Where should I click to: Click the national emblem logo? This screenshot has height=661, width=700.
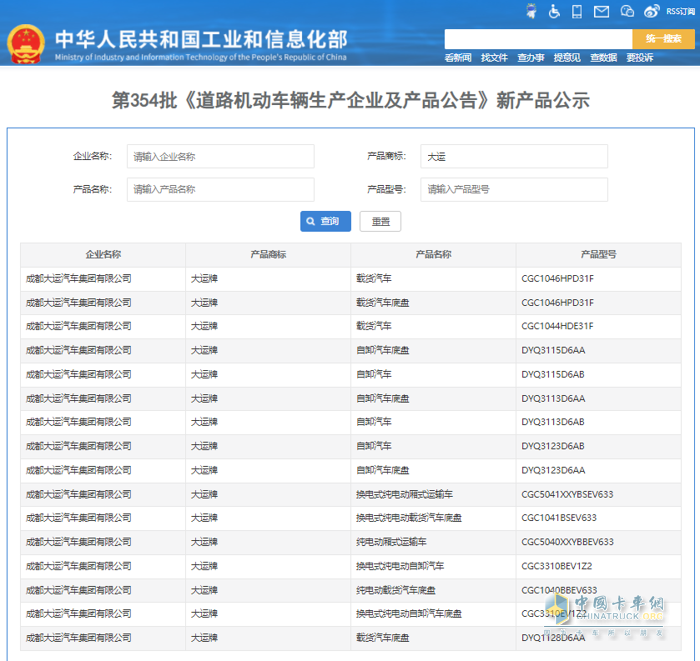(26, 44)
